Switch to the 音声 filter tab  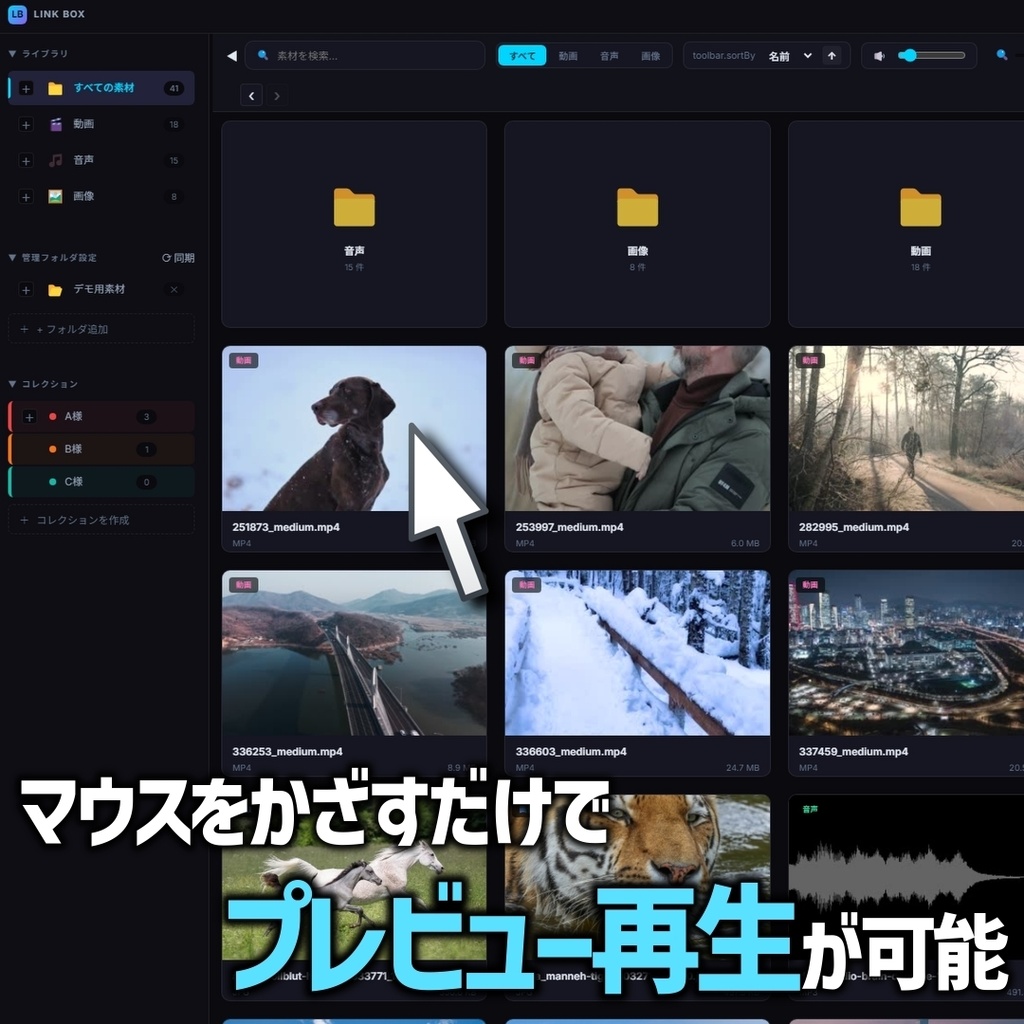(609, 56)
